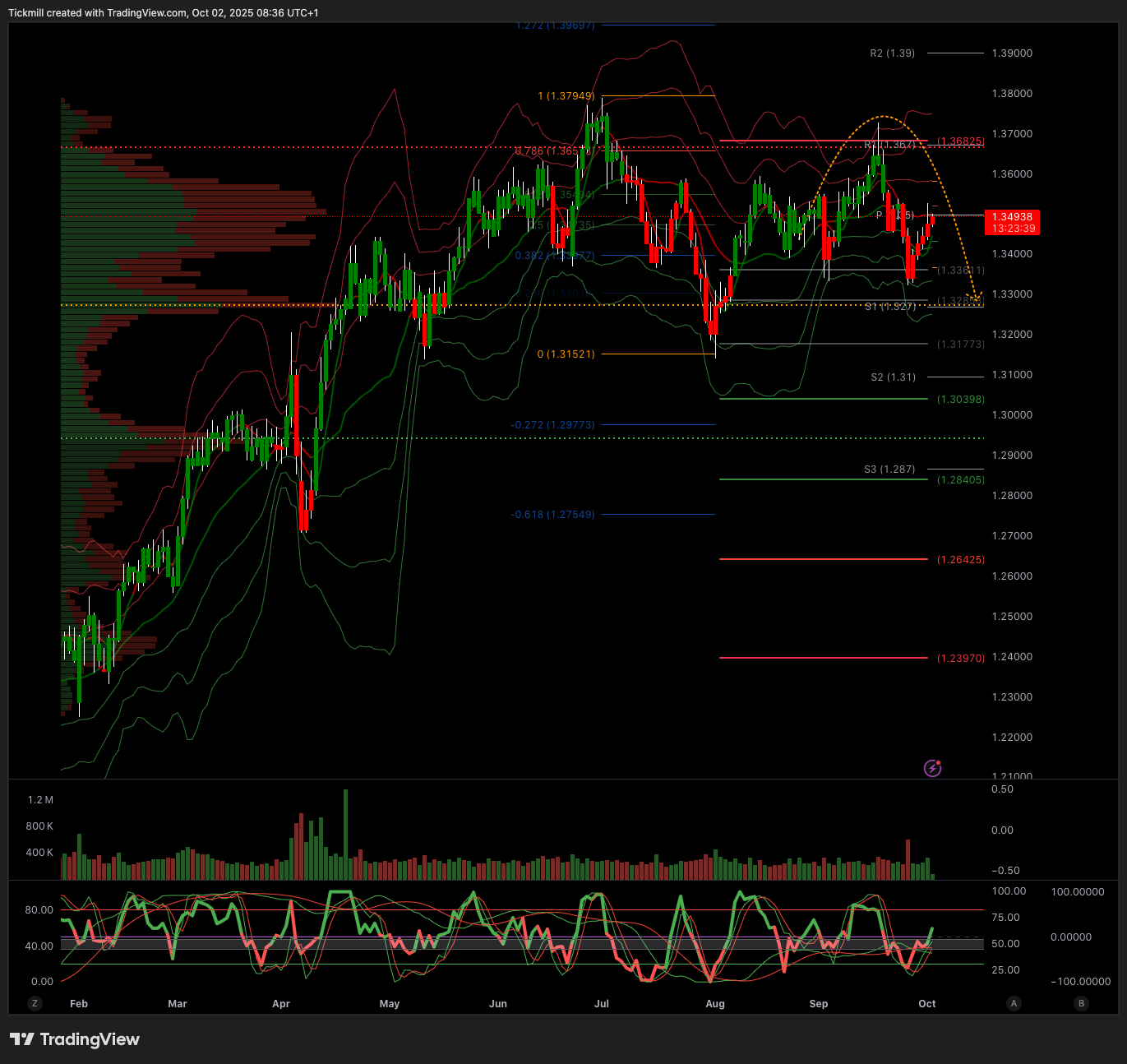Click the -0.272 (1.29773) Fibonacci extension label

552,425
